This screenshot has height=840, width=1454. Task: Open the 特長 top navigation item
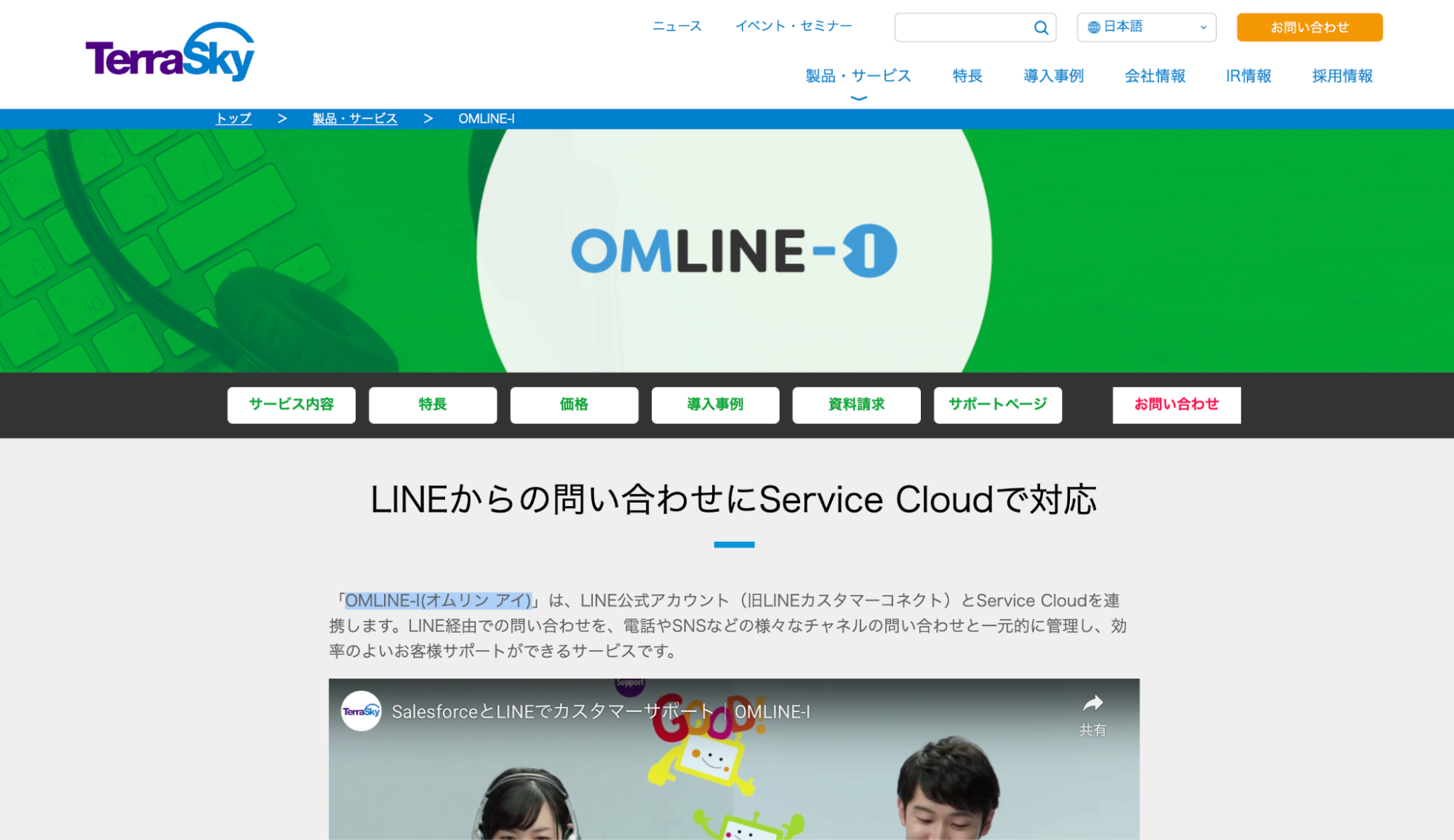pos(967,76)
